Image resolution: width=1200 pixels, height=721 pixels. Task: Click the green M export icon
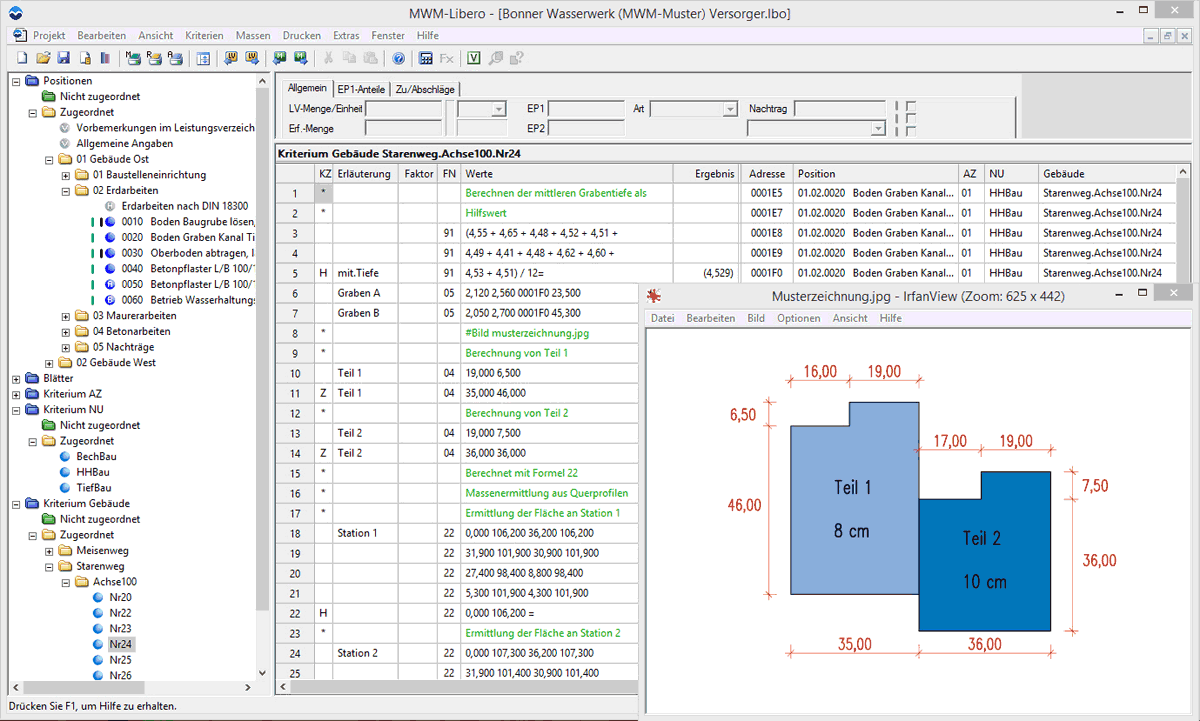301,58
